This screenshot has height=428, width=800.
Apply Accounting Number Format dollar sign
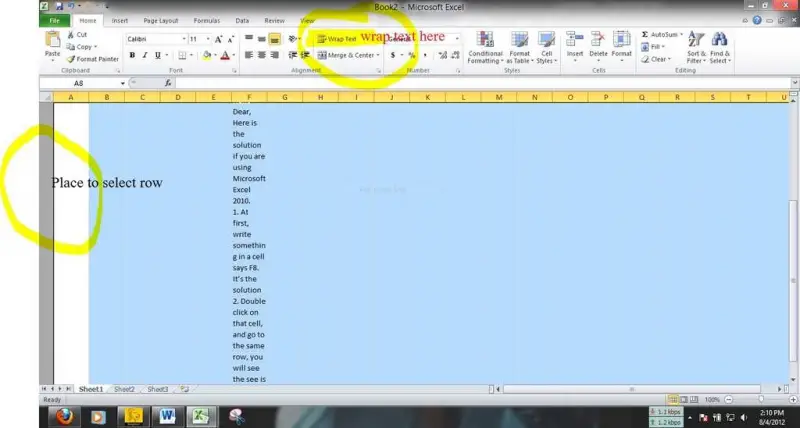(393, 55)
